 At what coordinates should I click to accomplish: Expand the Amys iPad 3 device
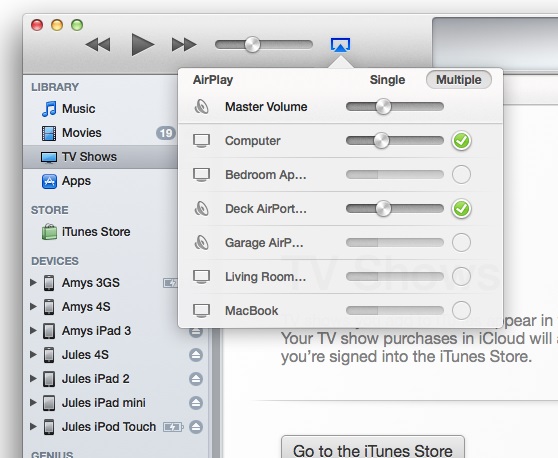tap(33, 331)
